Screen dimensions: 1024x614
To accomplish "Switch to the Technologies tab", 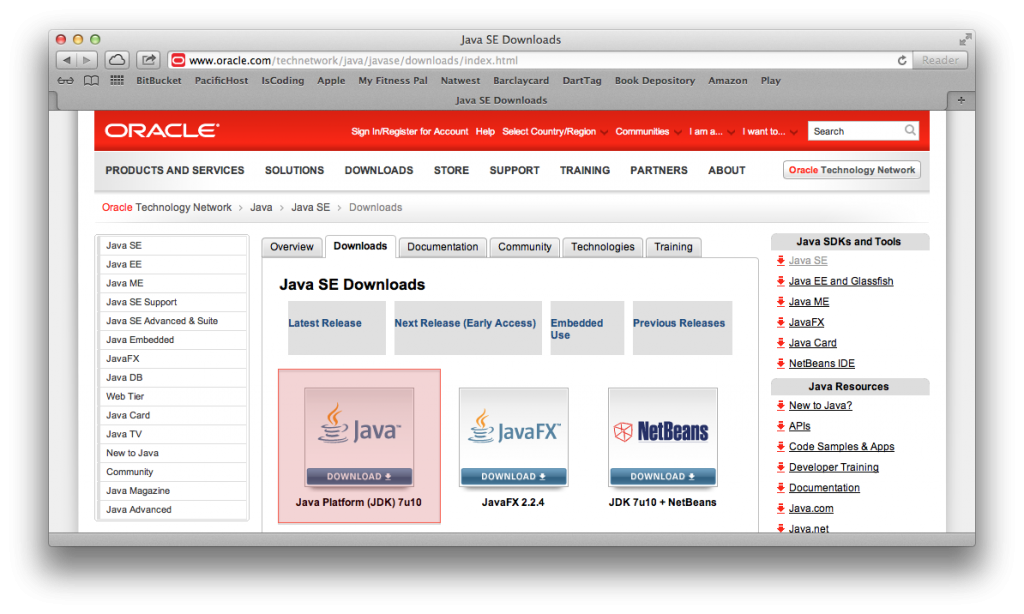I will (x=603, y=247).
